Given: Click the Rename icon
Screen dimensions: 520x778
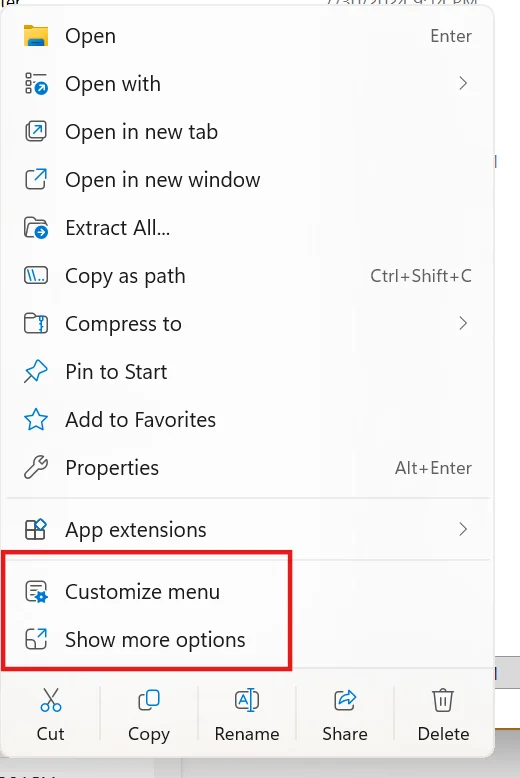Looking at the screenshot, I should pos(247,700).
